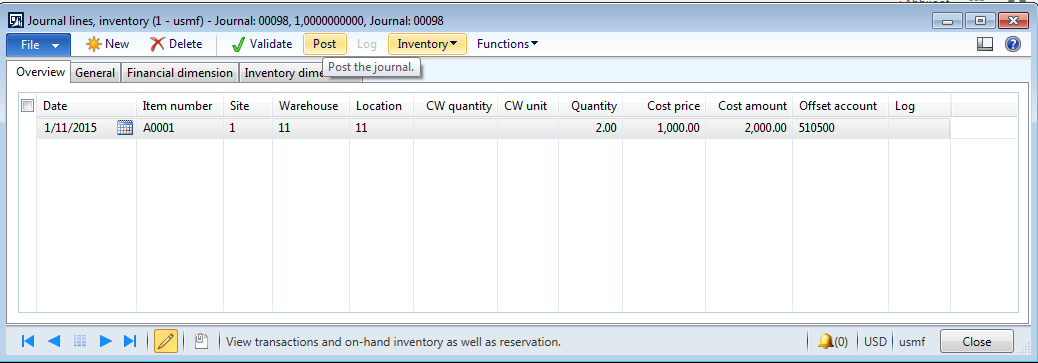Go to the previous record
Image resolution: width=1038 pixels, height=363 pixels.
54,341
